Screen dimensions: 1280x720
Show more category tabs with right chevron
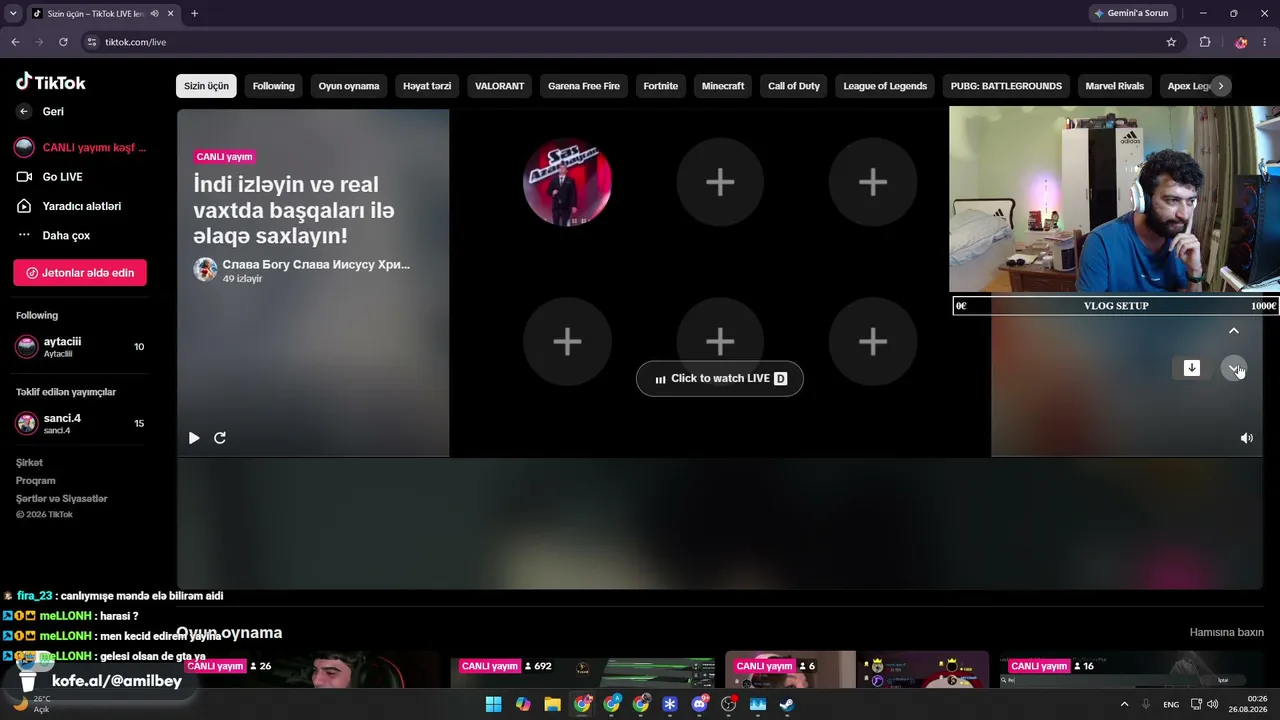[1221, 86]
